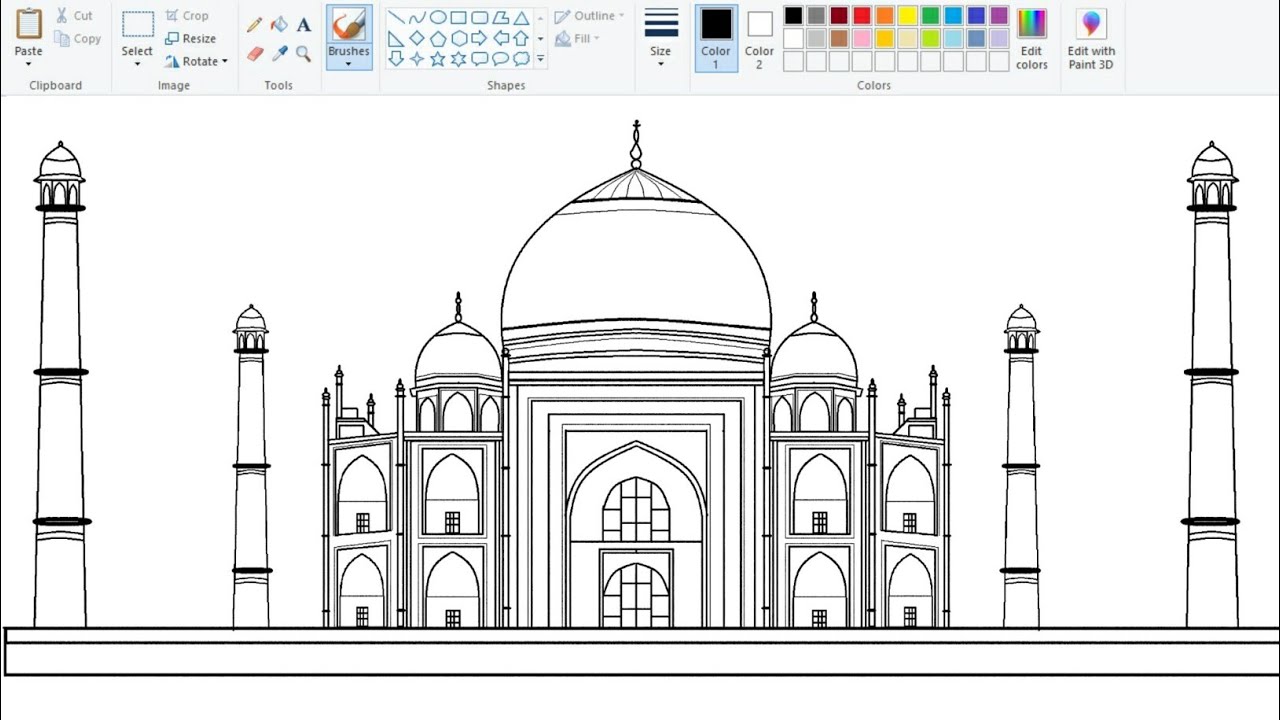Select the Color picker eyedropper tool

coord(279,53)
